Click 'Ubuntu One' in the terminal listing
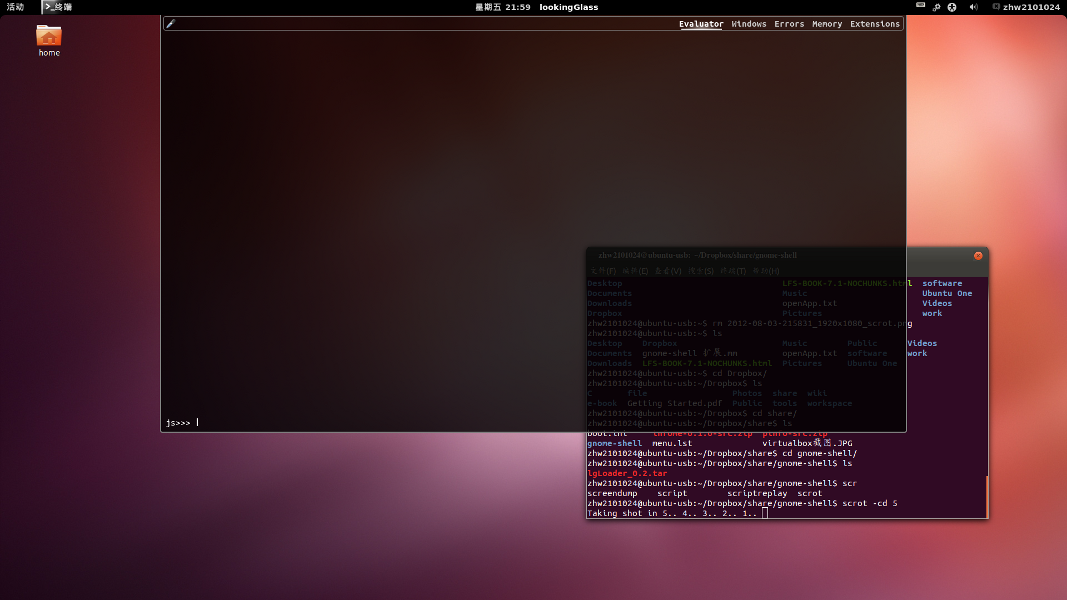The height and width of the screenshot is (600, 1067). [x=947, y=293]
